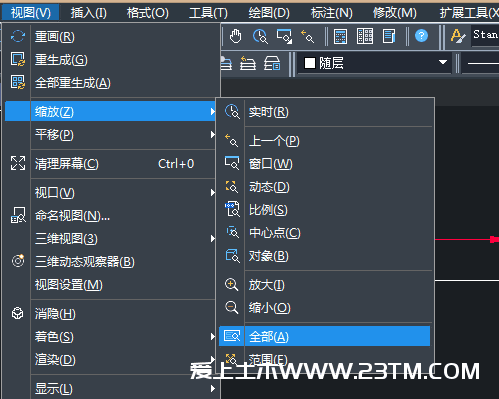
Task: Open the 工具(T) menu
Action: click(208, 13)
